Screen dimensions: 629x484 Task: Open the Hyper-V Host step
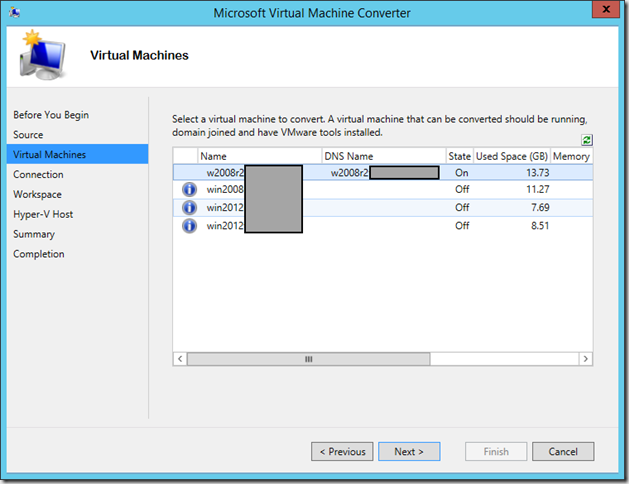coord(43,214)
